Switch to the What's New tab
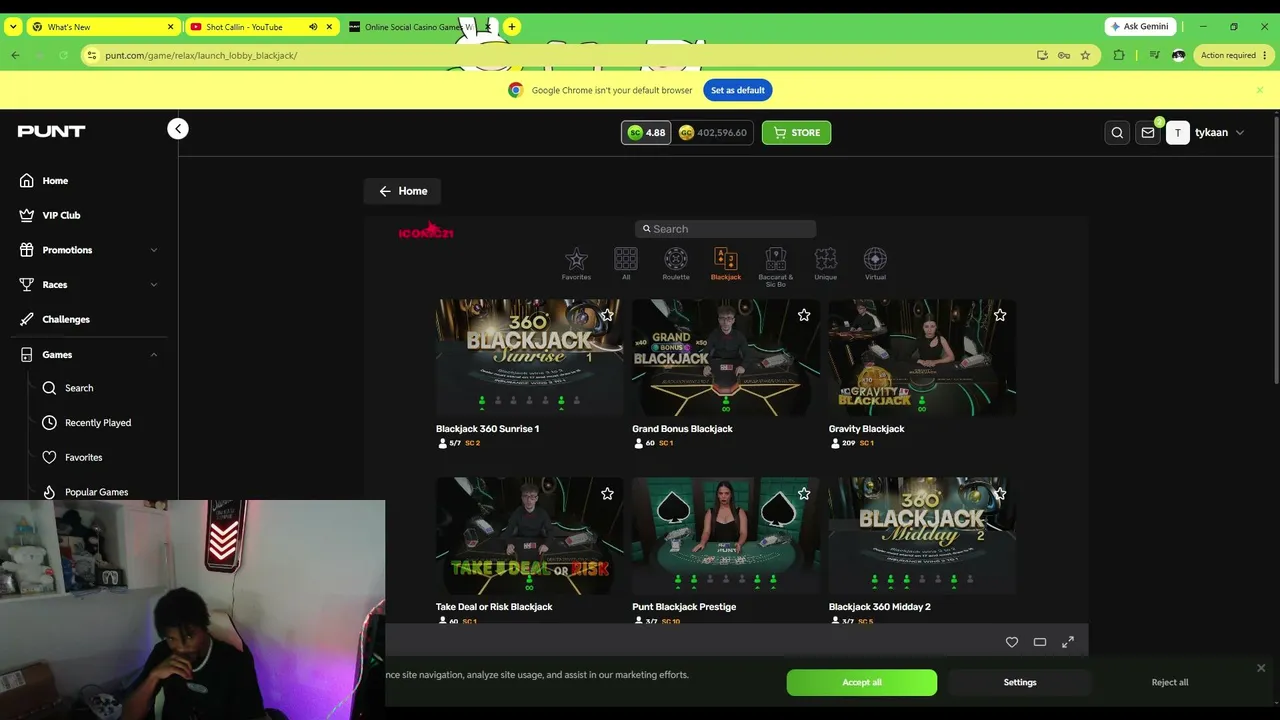 (x=103, y=27)
